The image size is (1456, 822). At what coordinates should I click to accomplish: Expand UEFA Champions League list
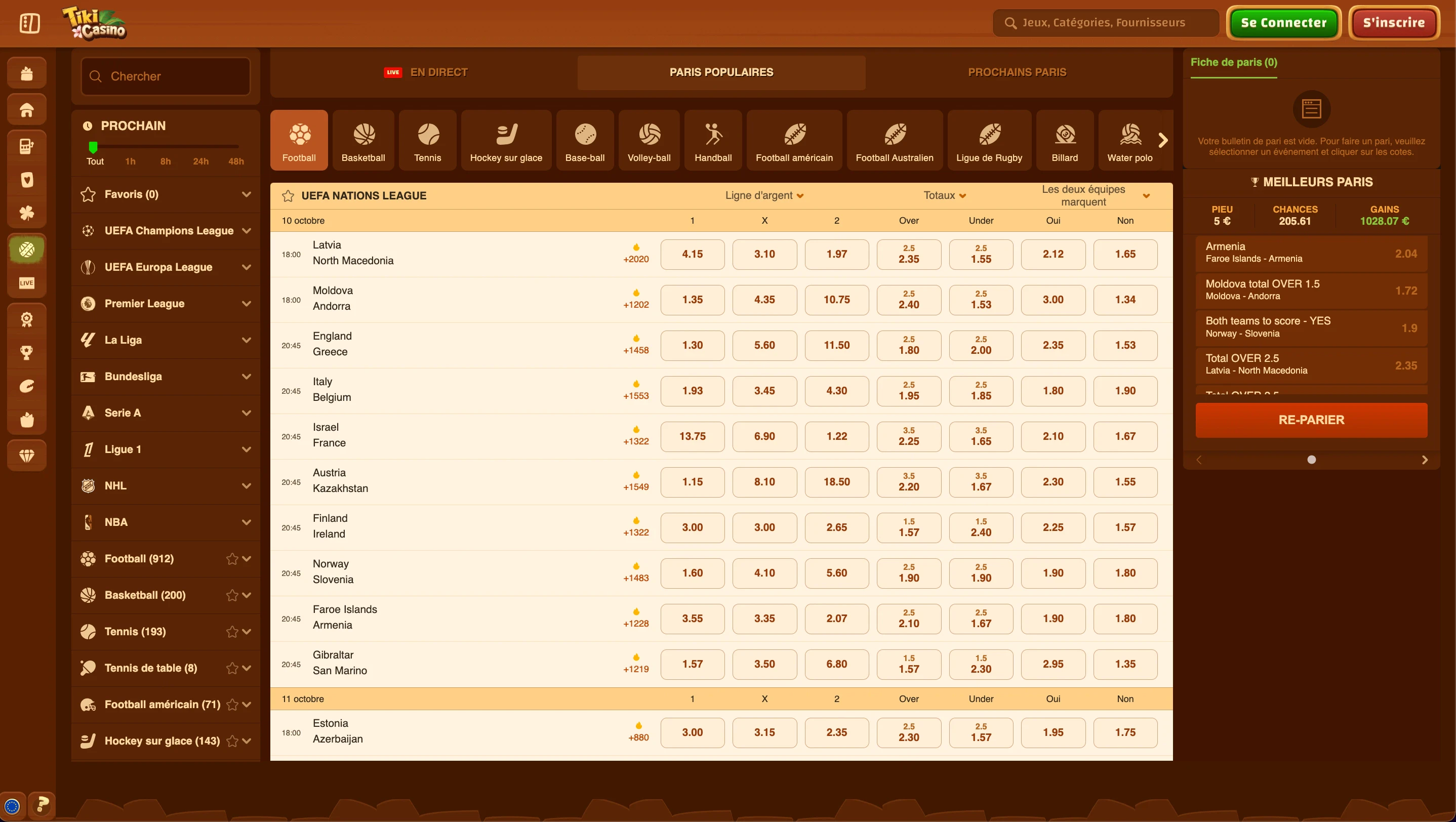tap(166, 230)
